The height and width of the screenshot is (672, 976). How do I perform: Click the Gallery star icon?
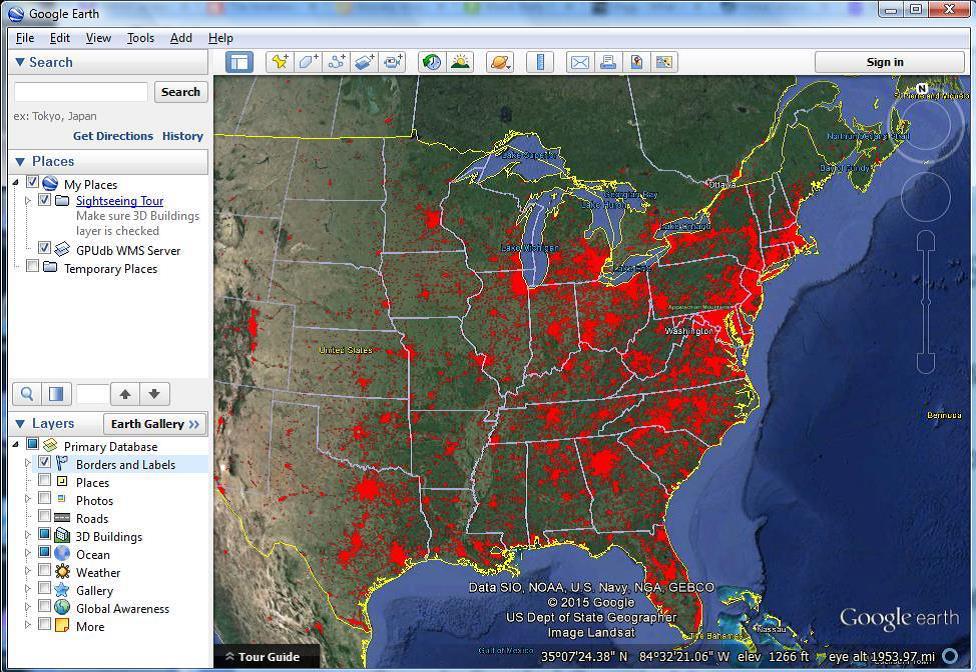tap(62, 589)
